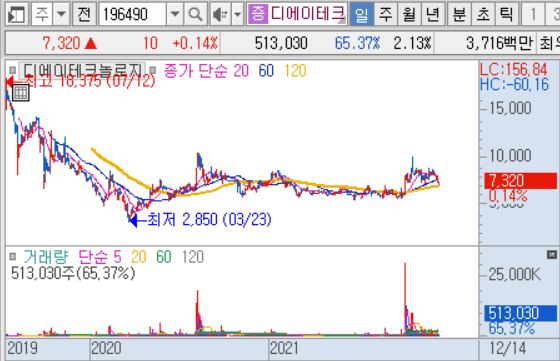Click the yellow 20 volume average label

(139, 257)
